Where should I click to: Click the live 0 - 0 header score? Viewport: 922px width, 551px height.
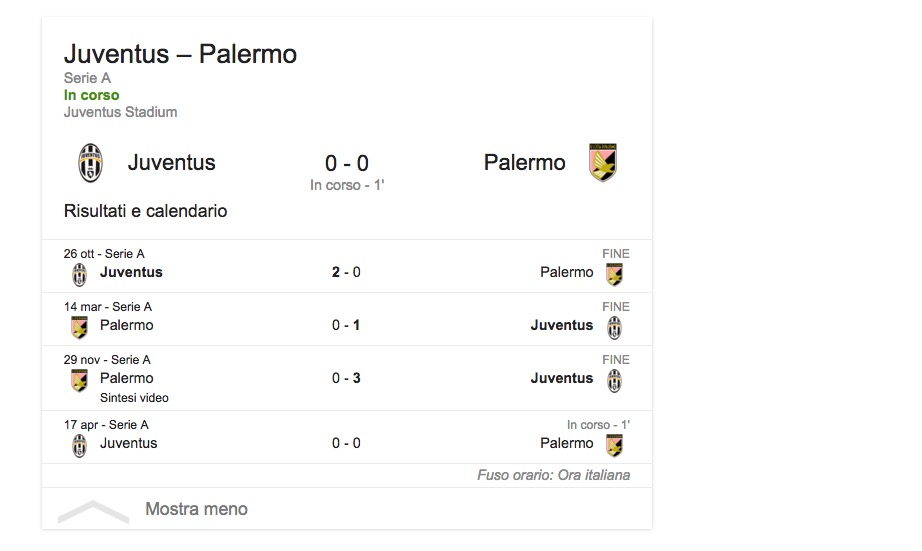[x=346, y=164]
